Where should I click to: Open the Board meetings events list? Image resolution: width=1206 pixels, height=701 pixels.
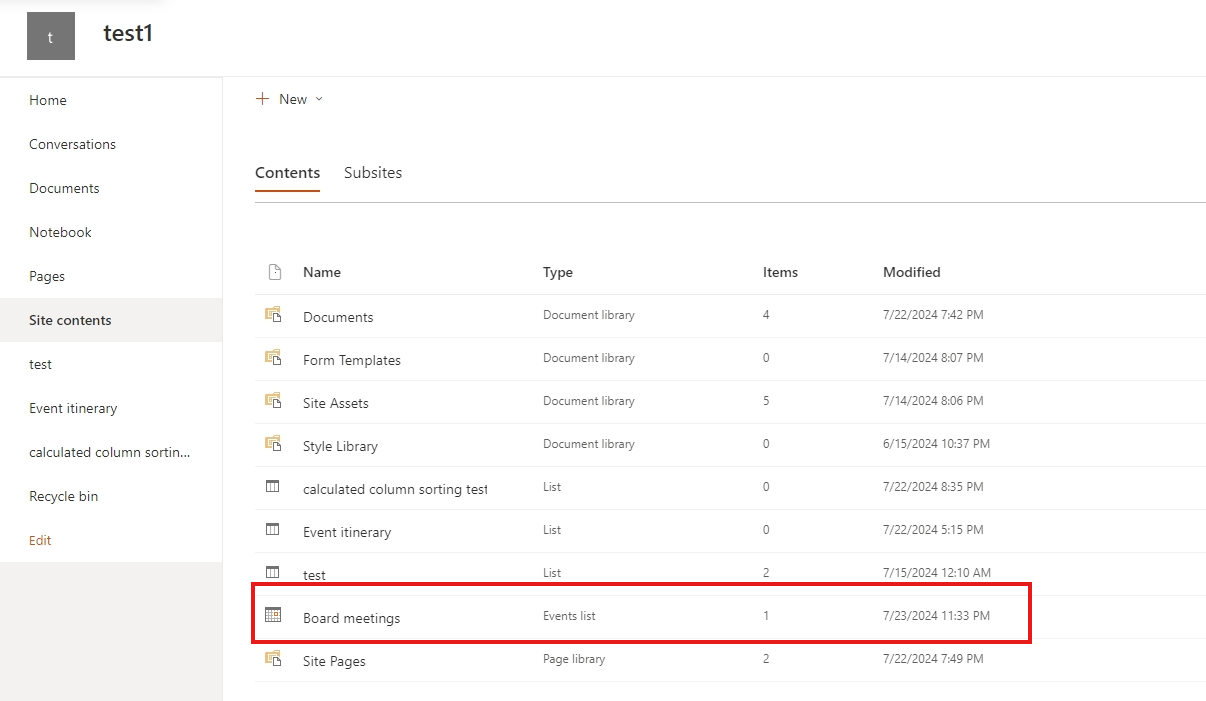point(352,618)
